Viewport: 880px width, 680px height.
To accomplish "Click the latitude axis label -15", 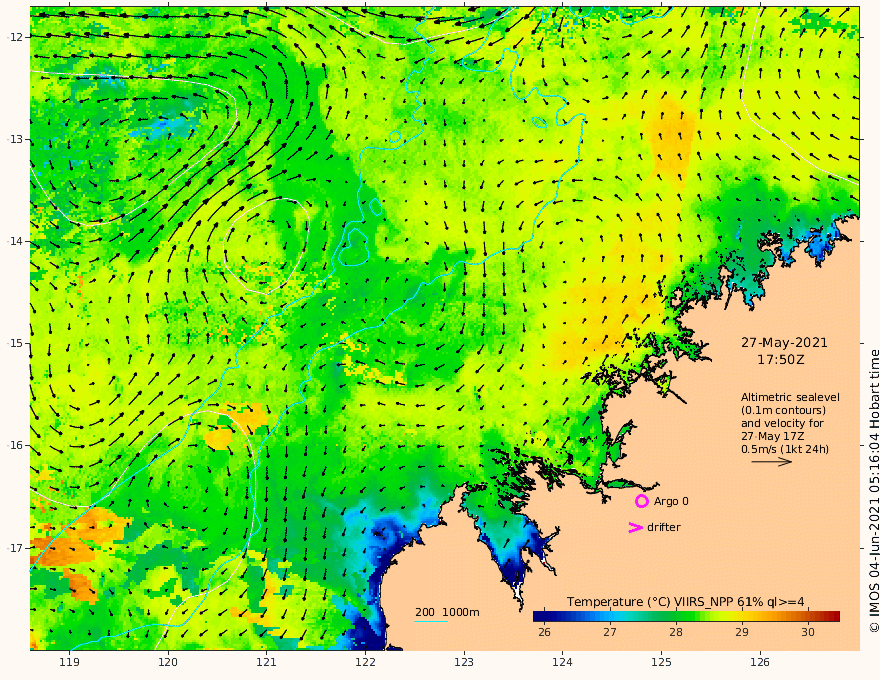I will tap(15, 343).
